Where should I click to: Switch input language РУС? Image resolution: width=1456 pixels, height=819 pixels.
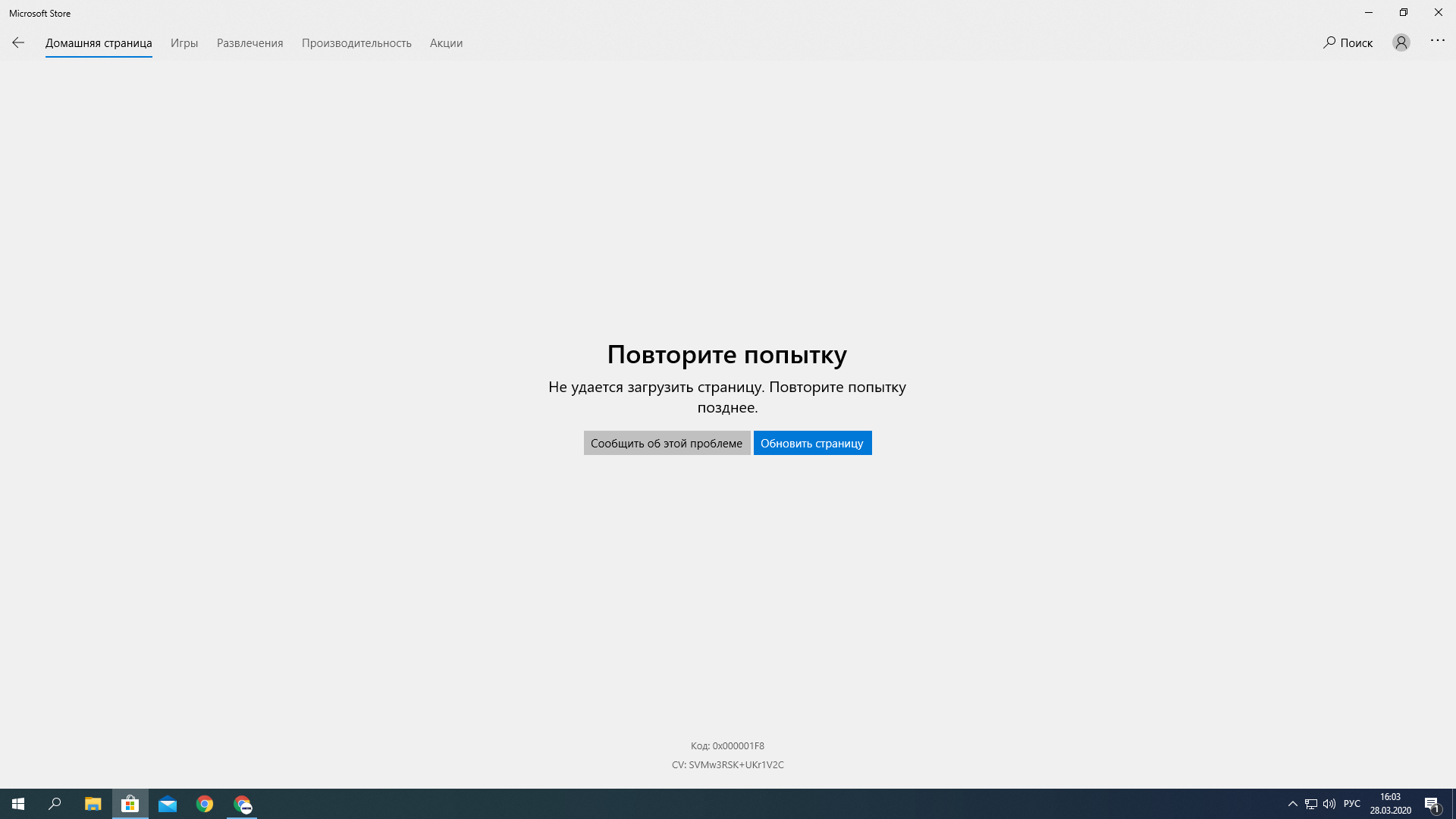(1352, 804)
